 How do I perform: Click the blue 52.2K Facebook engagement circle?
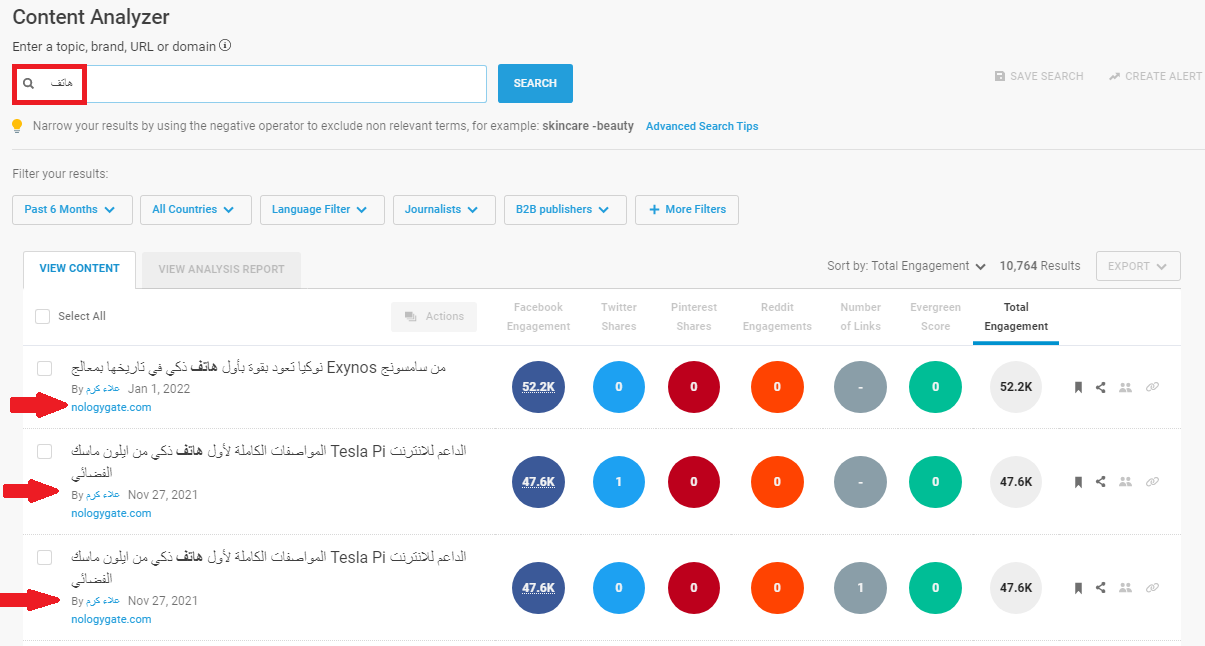point(538,387)
